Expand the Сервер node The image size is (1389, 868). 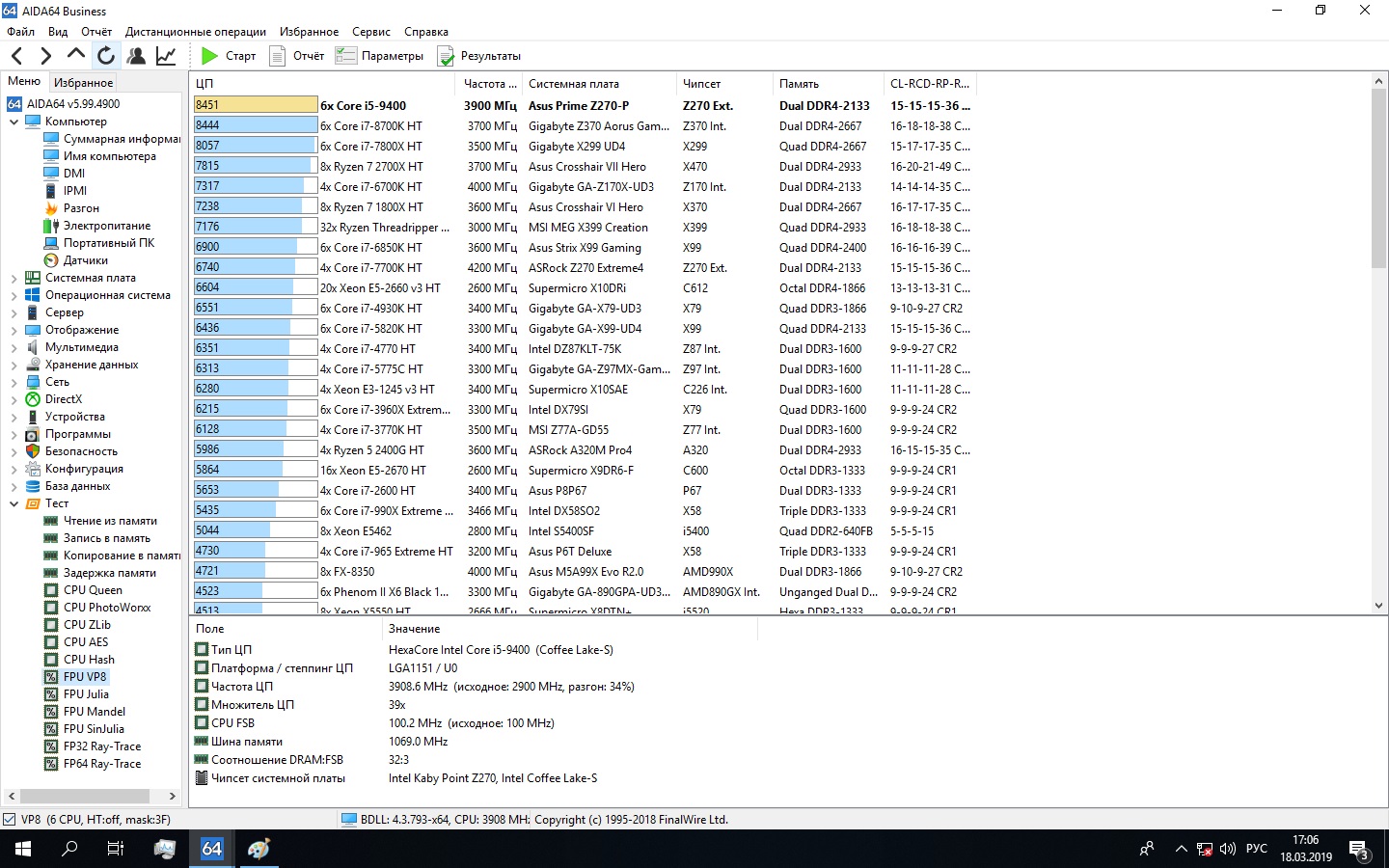(x=14, y=312)
